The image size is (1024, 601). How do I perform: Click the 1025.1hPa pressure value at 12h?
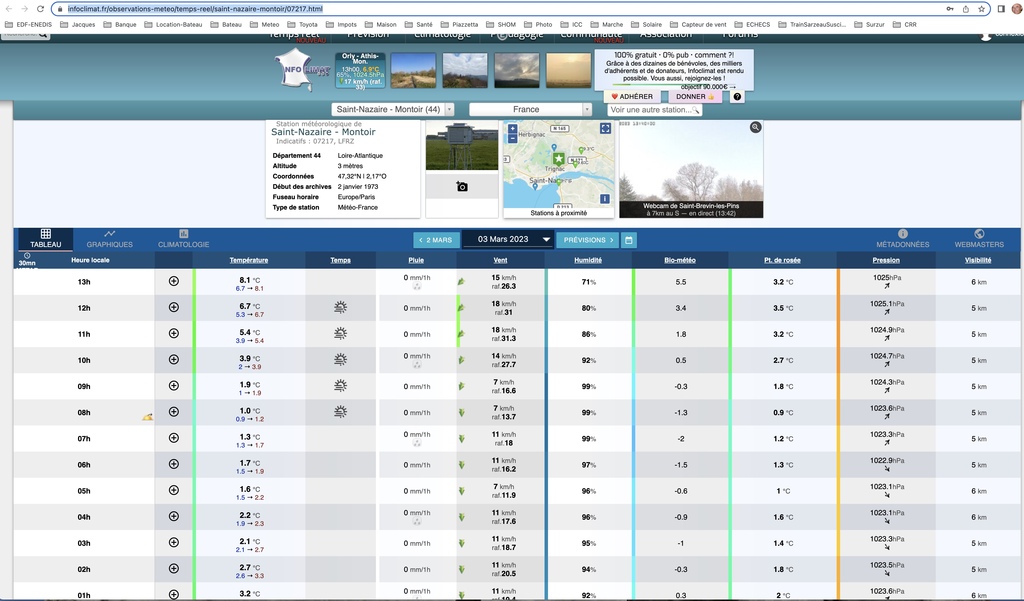[x=886, y=304]
